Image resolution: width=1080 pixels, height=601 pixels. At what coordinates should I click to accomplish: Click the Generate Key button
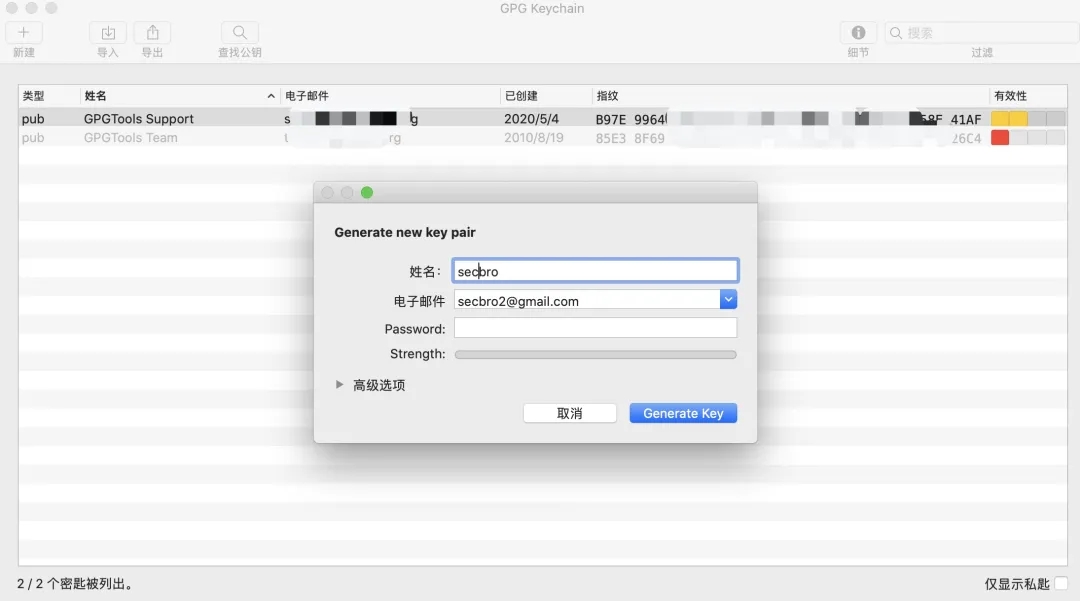click(x=683, y=413)
